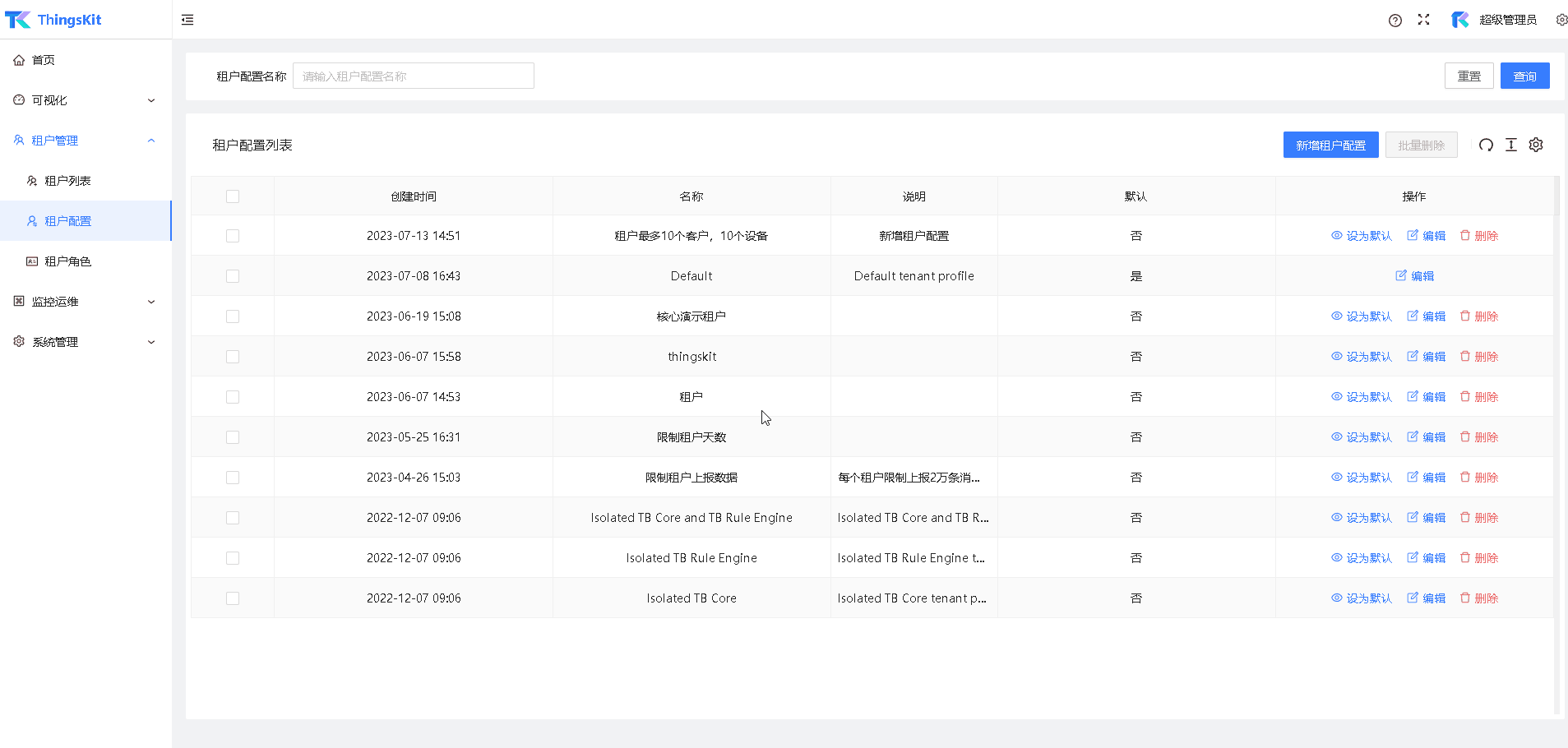This screenshot has width=1568, height=748.
Task: Go to 租户角色 menu item
Action: click(x=67, y=261)
